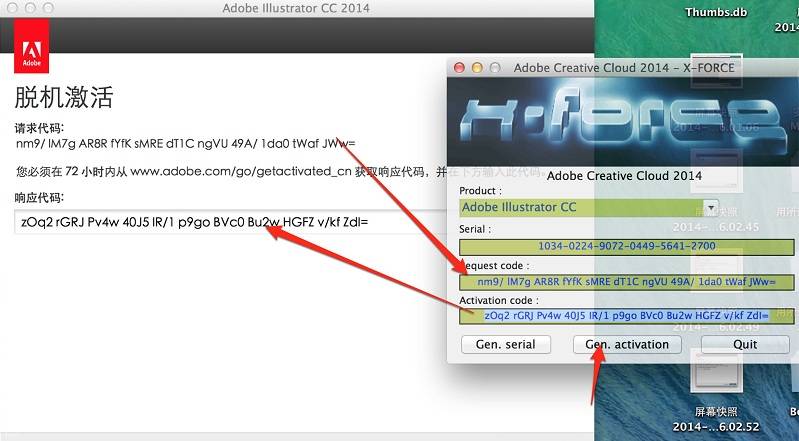Click the Activation code field in X-FORCE
Screen dimensions: 799x441
pos(625,315)
